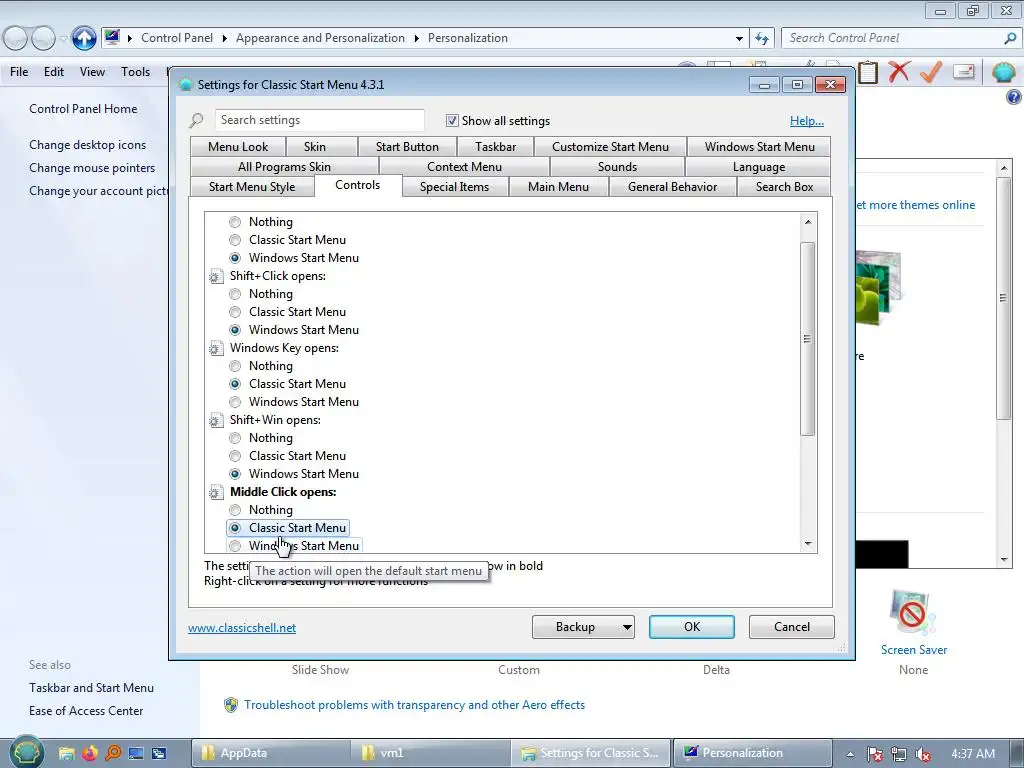1024x768 pixels.
Task: Select Classic Start Menu under Shift+Win opens
Action: [235, 456]
